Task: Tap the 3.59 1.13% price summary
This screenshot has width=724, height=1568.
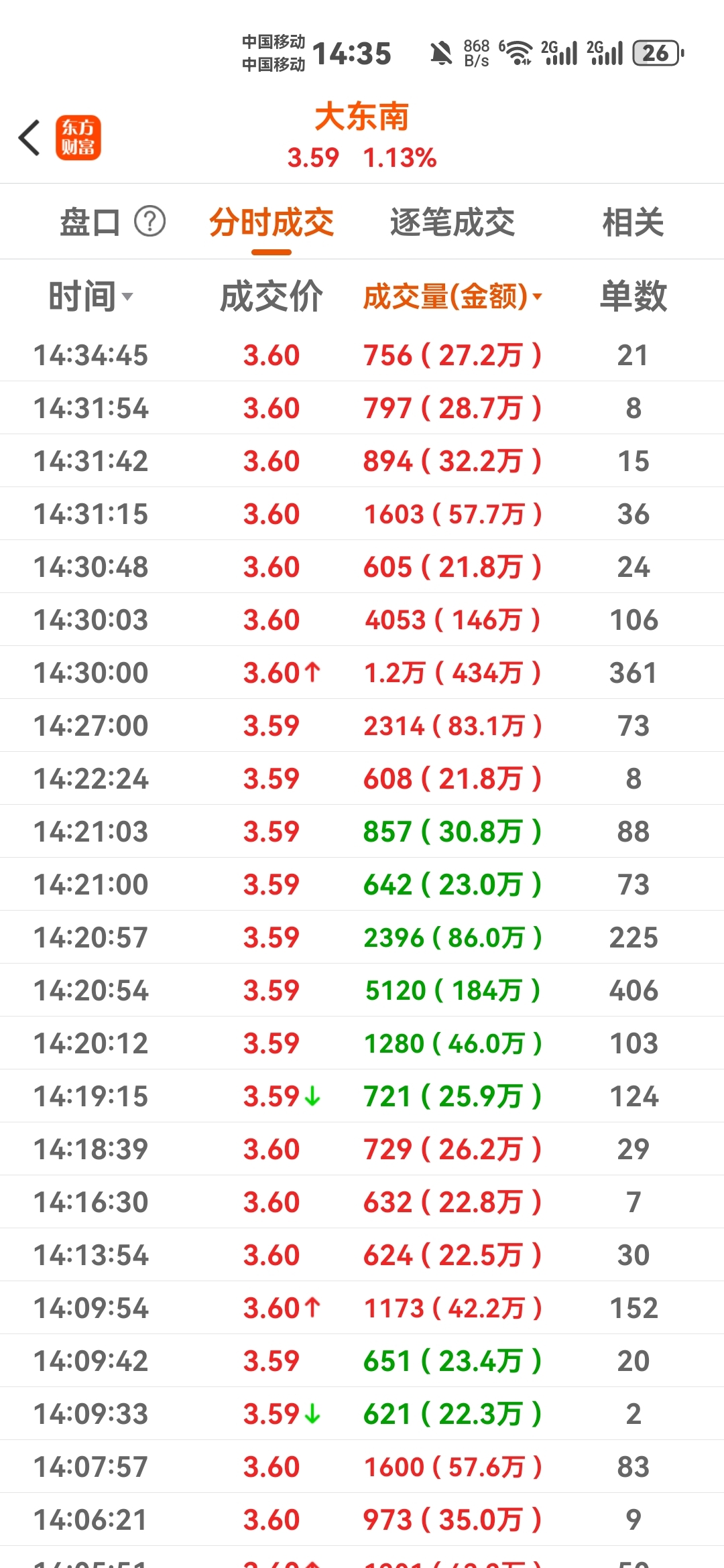Action: point(362,158)
